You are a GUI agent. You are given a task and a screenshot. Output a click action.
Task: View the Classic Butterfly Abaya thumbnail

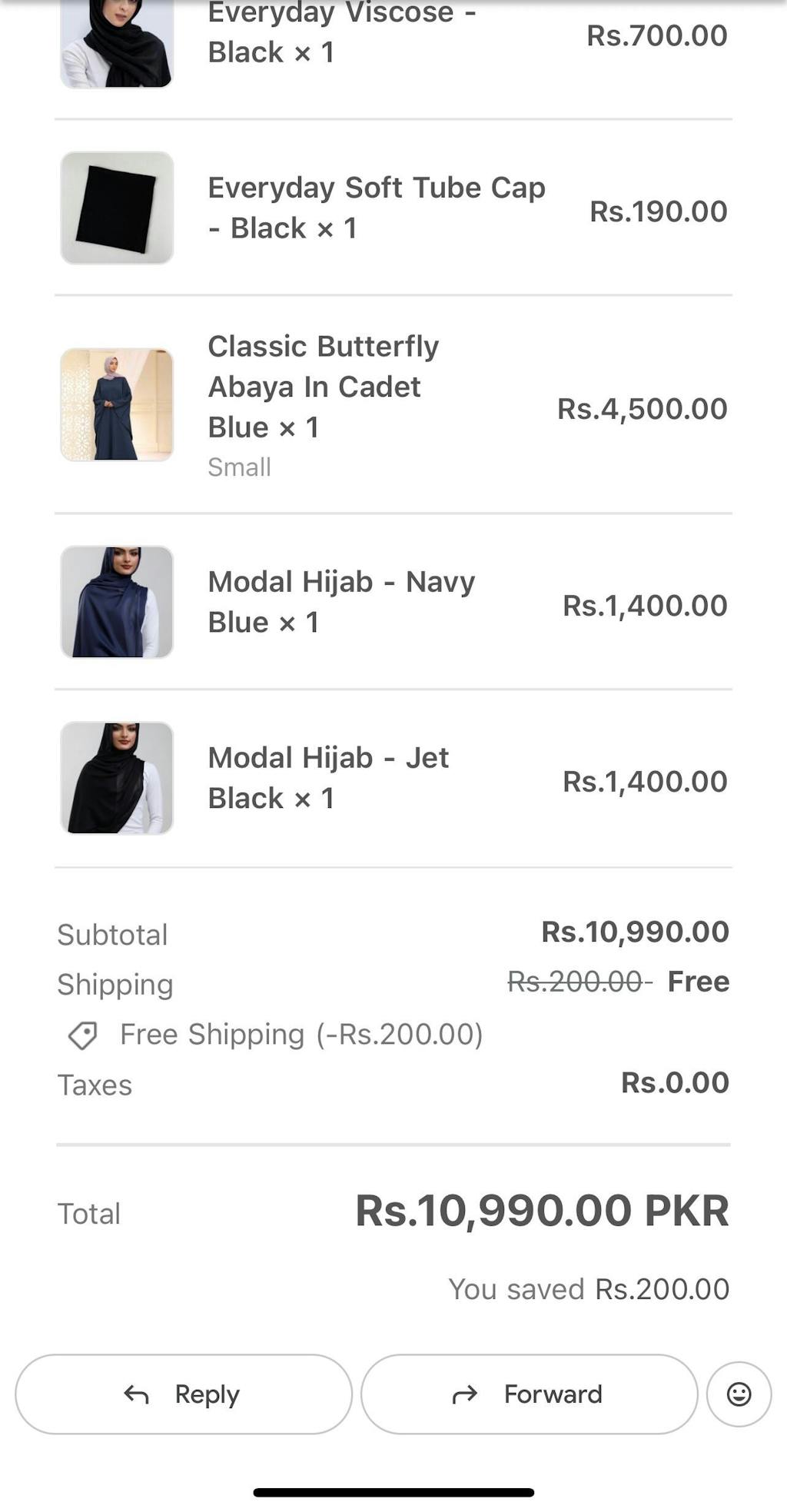pyautogui.click(x=117, y=405)
